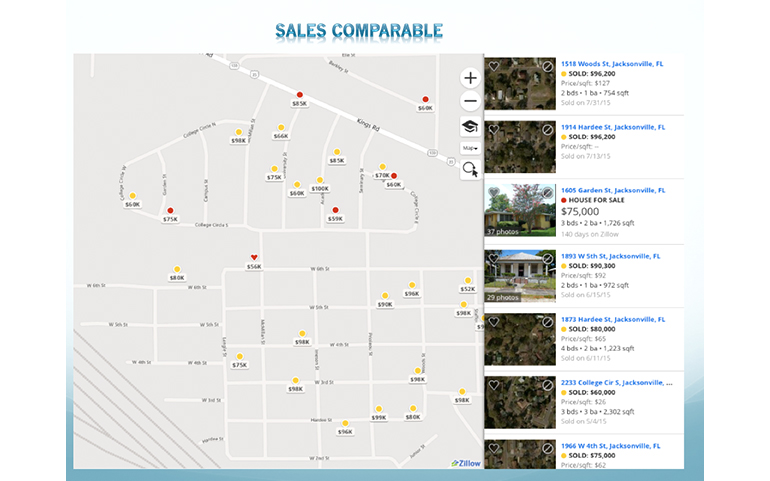The image size is (770, 481).
Task: Open 1518 Woods St, Jacksonville listing link
Action: [612, 64]
